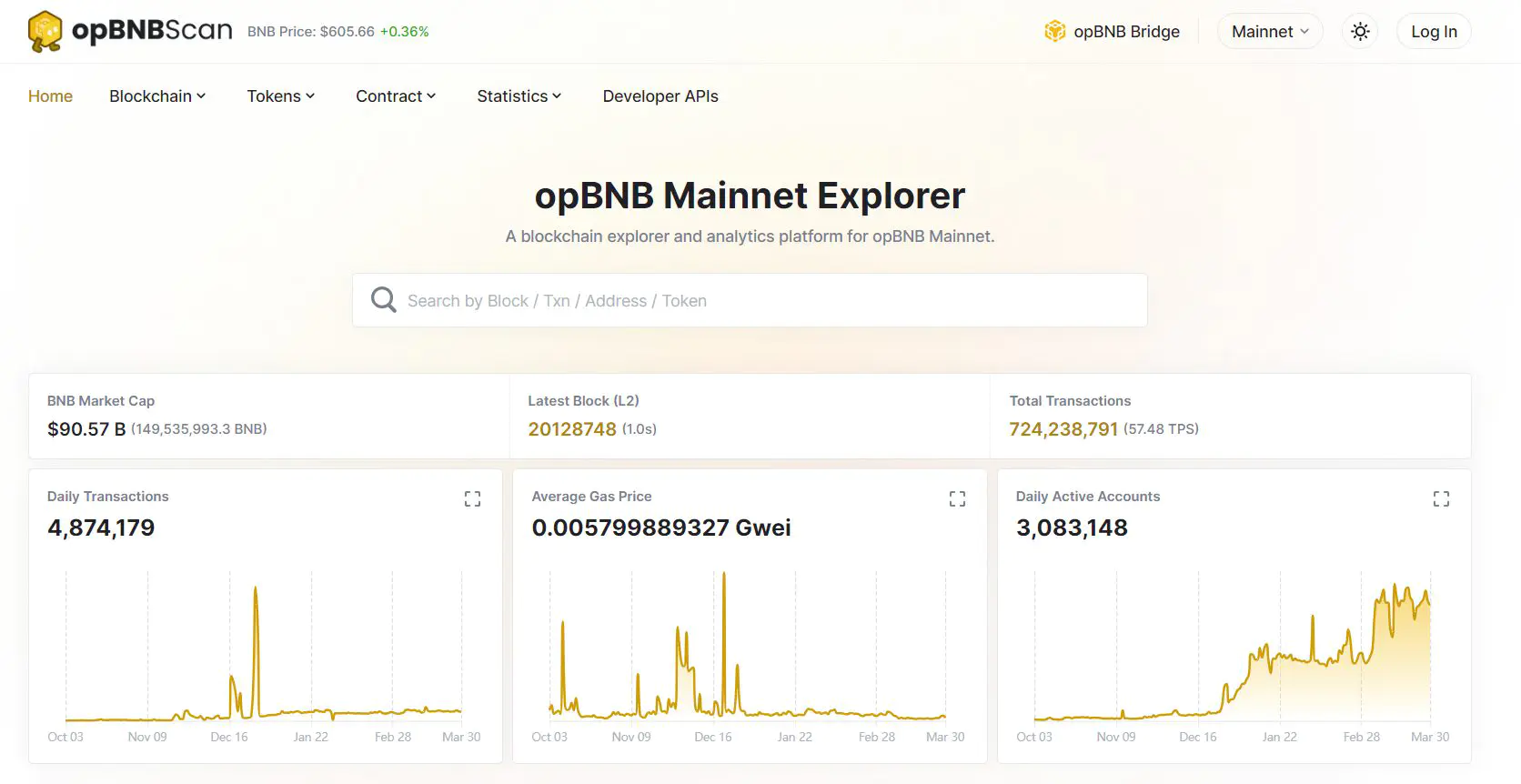Open the Statistics dropdown menu
This screenshot has height=784, width=1521.
click(519, 96)
